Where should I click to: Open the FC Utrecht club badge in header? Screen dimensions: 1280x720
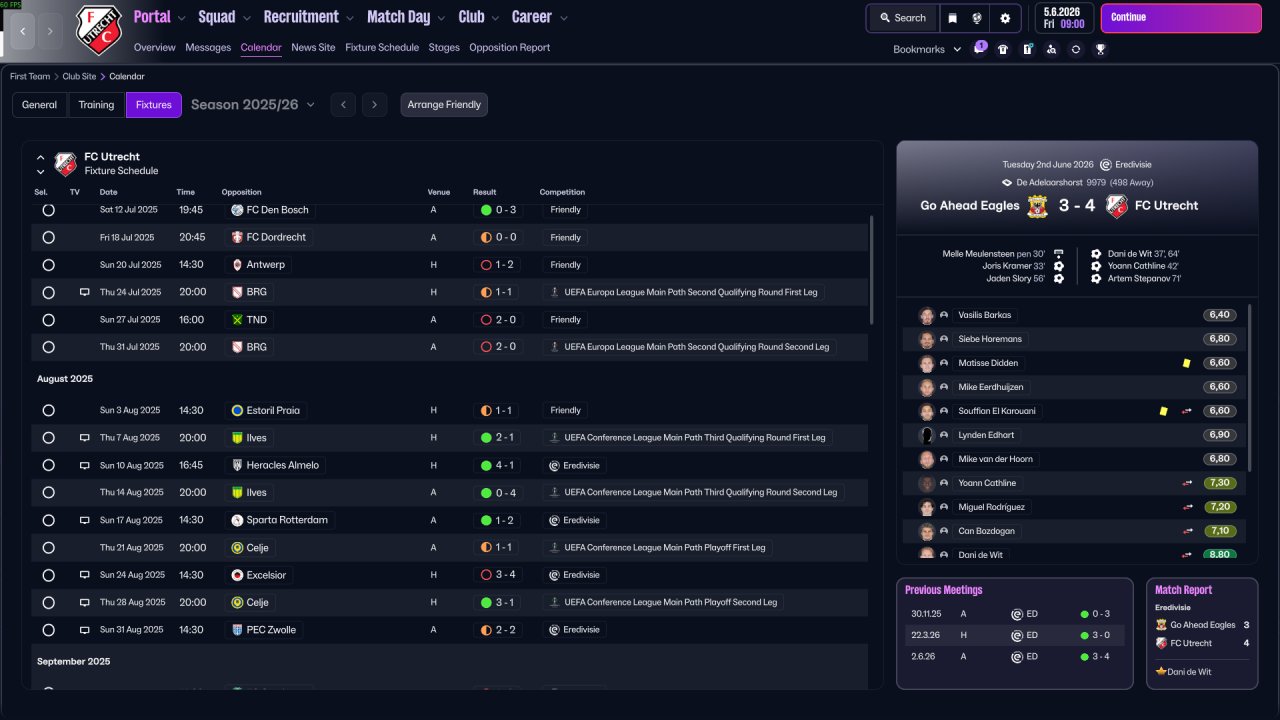click(99, 30)
